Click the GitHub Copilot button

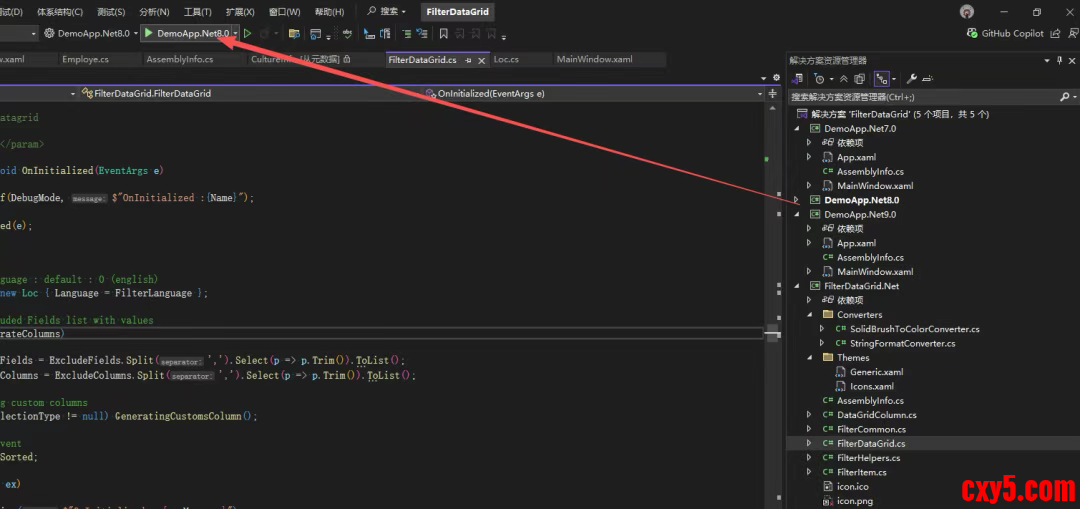(1006, 34)
